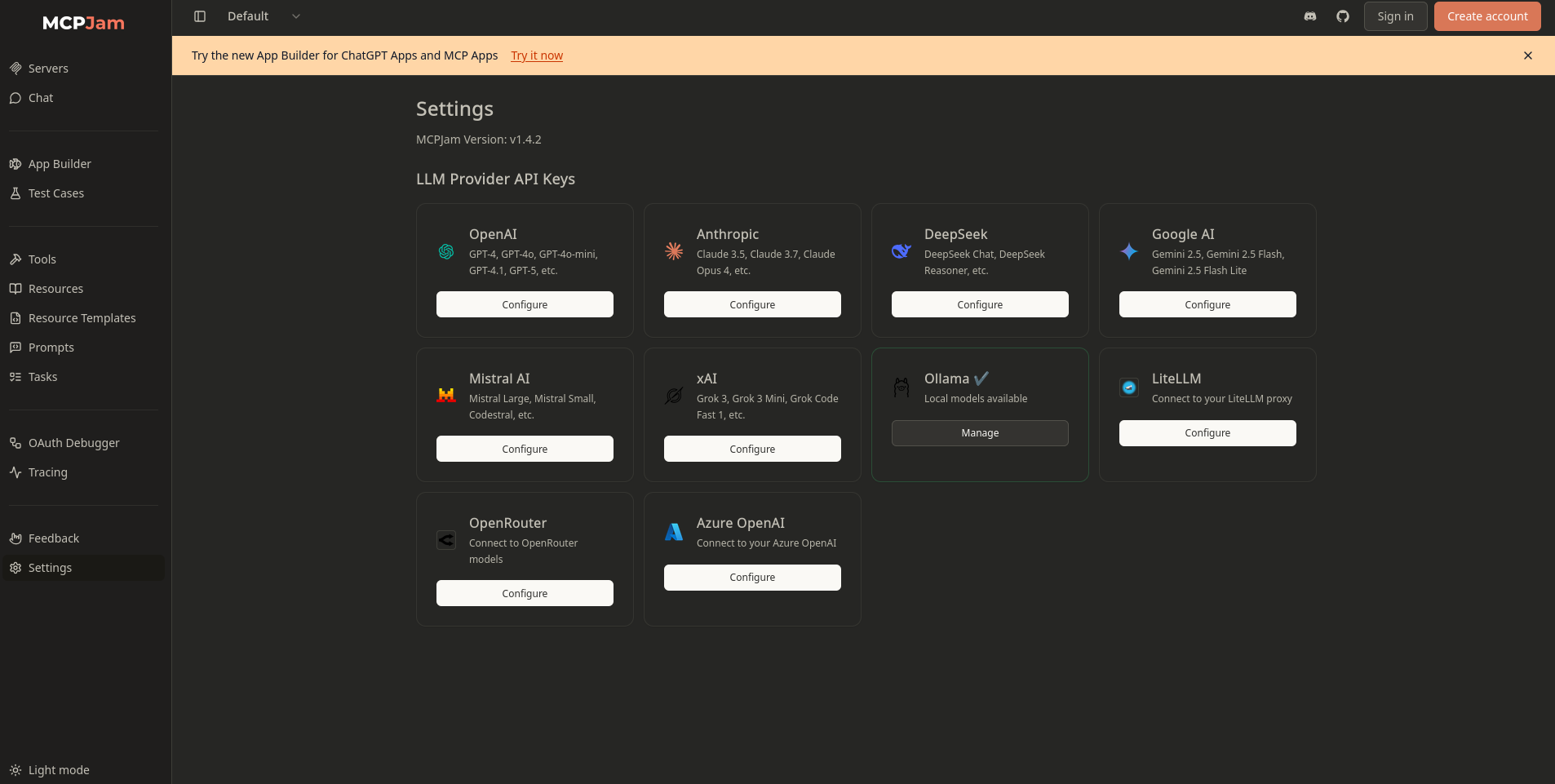
Task: Click the LLM Provider API Keys heading
Action: point(495,179)
